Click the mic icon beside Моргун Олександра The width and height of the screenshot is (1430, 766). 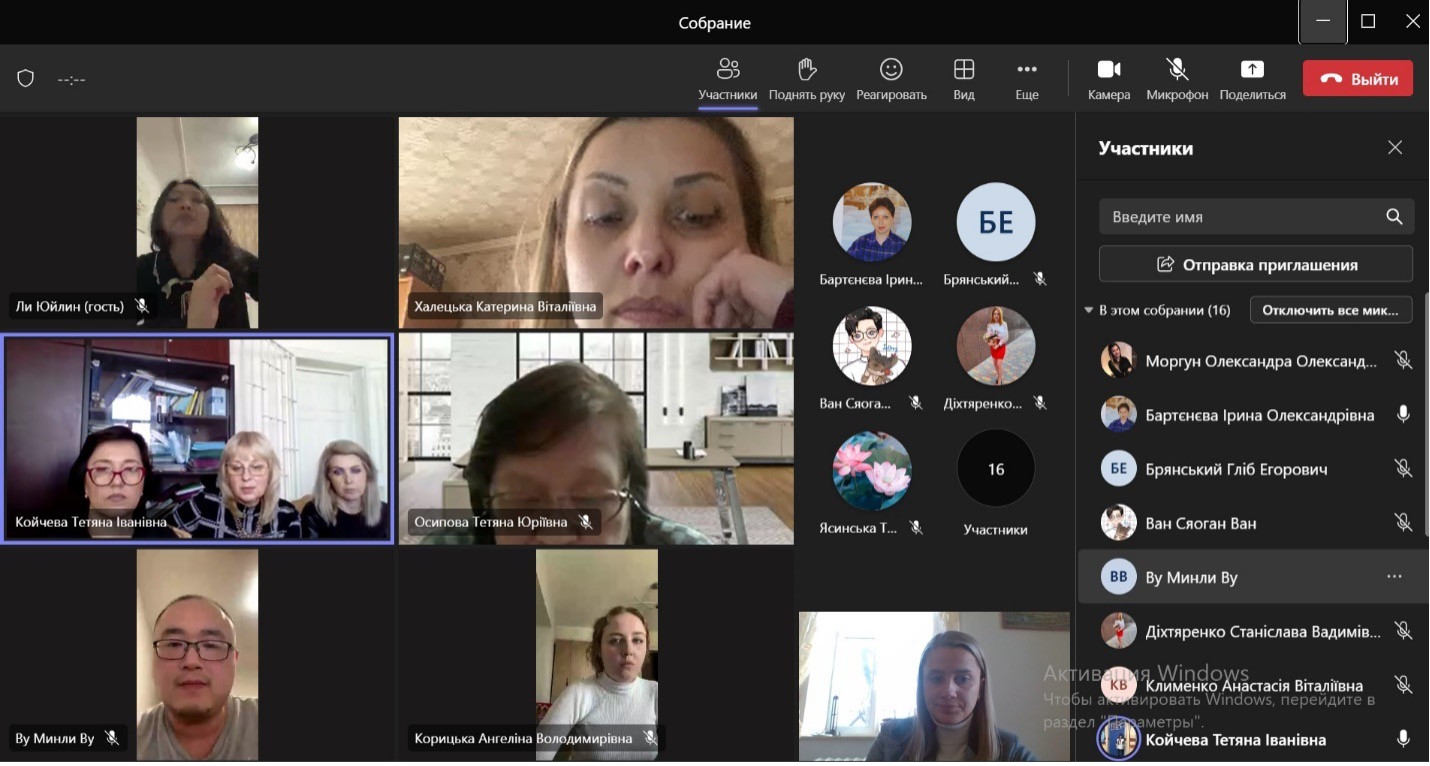(1403, 360)
